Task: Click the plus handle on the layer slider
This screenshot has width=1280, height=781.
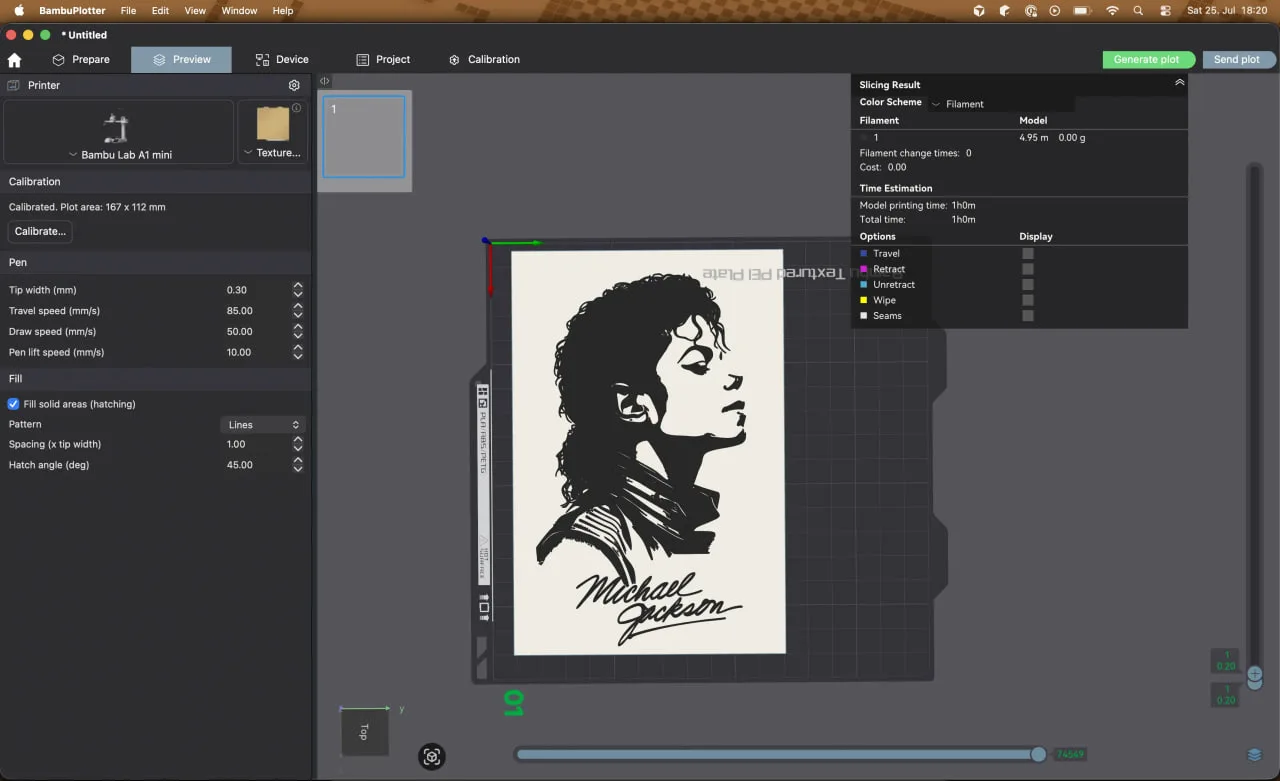Action: (1254, 674)
